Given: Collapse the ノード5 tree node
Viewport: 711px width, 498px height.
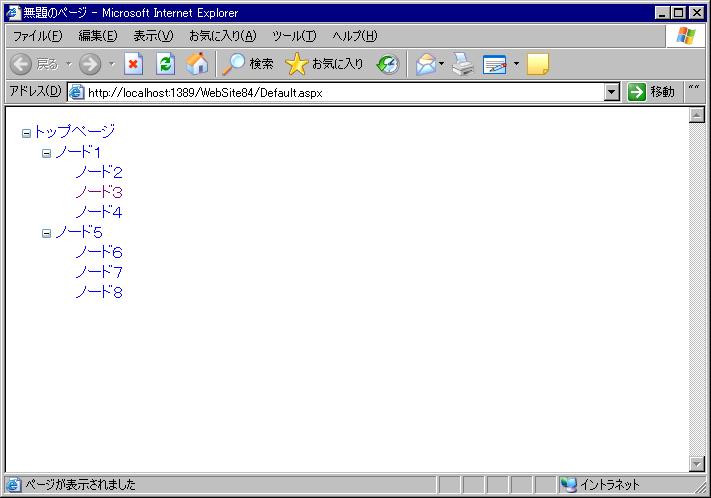Looking at the screenshot, I should tap(46, 233).
